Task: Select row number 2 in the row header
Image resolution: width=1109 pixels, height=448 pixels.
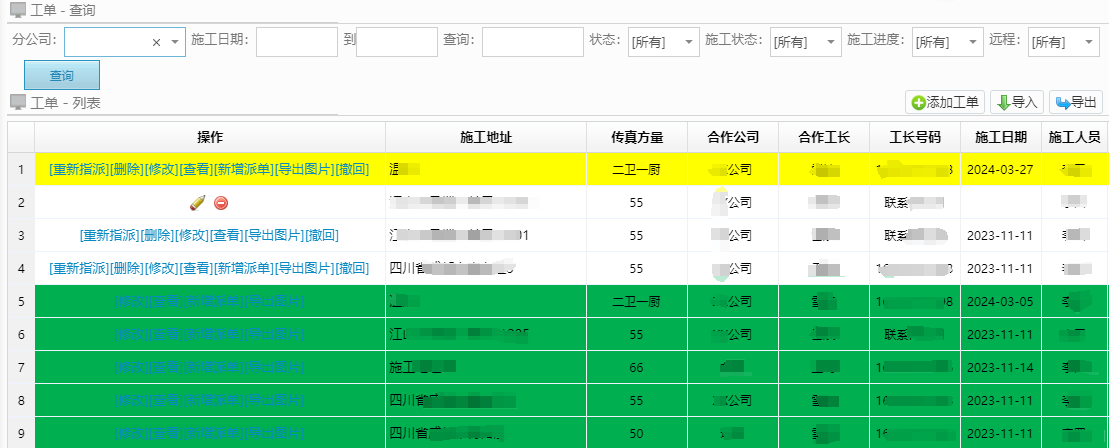Action: (21, 203)
